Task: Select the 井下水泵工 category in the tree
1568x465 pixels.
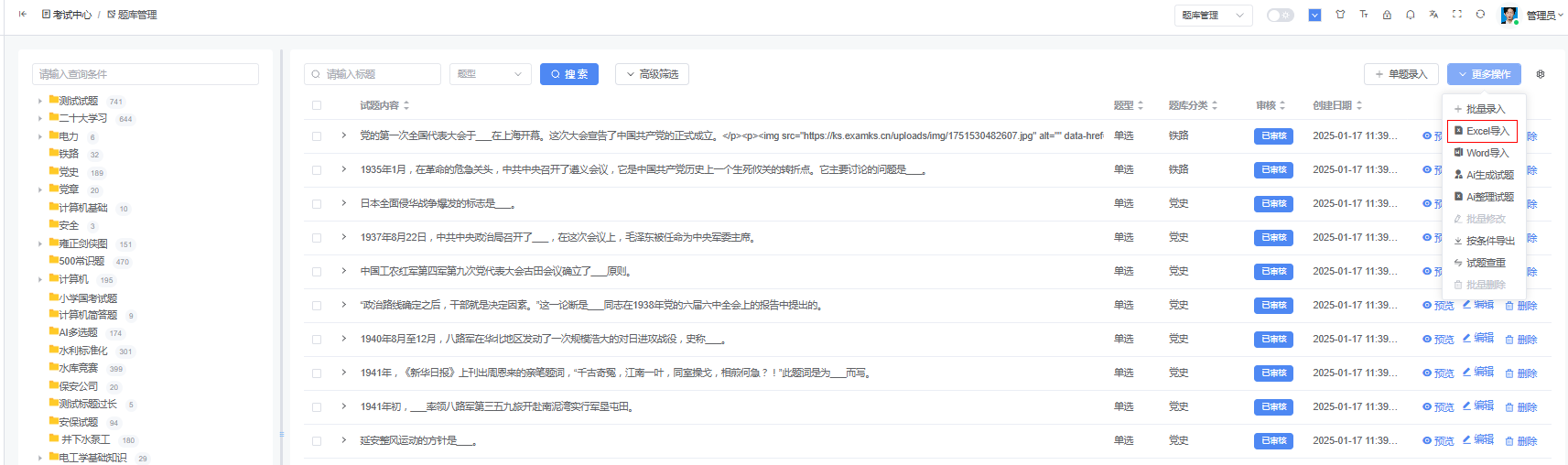Action: [x=85, y=439]
